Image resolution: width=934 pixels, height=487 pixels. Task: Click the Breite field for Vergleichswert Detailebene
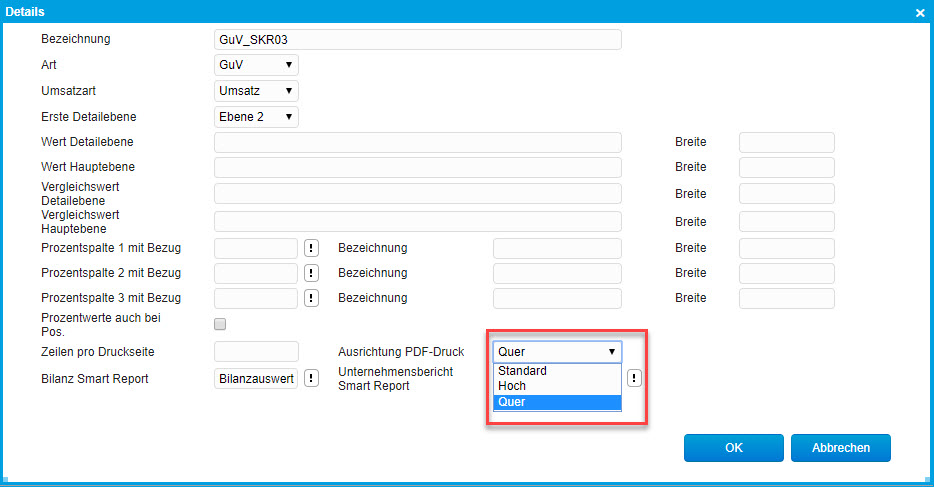[786, 193]
